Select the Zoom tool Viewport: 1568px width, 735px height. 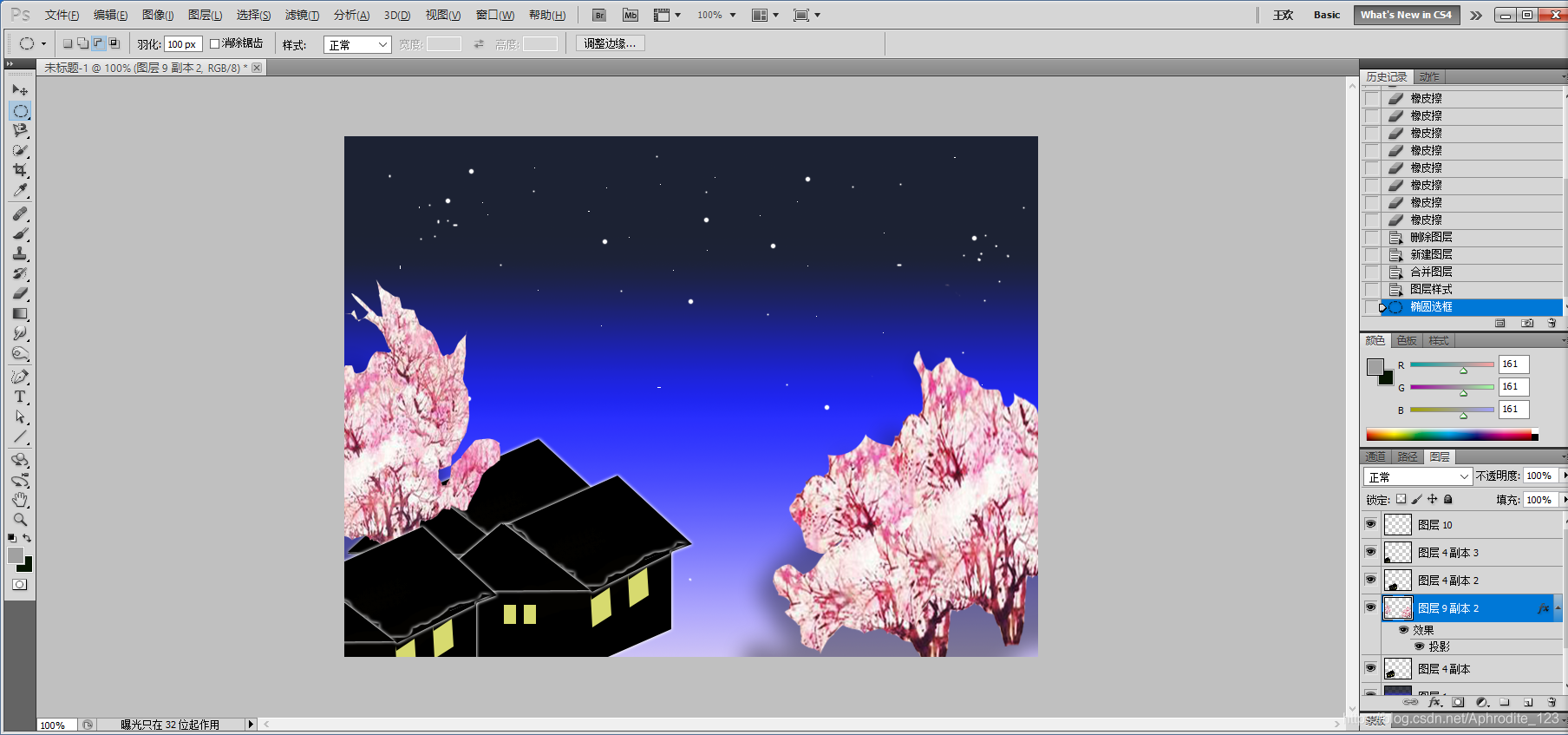click(x=20, y=520)
